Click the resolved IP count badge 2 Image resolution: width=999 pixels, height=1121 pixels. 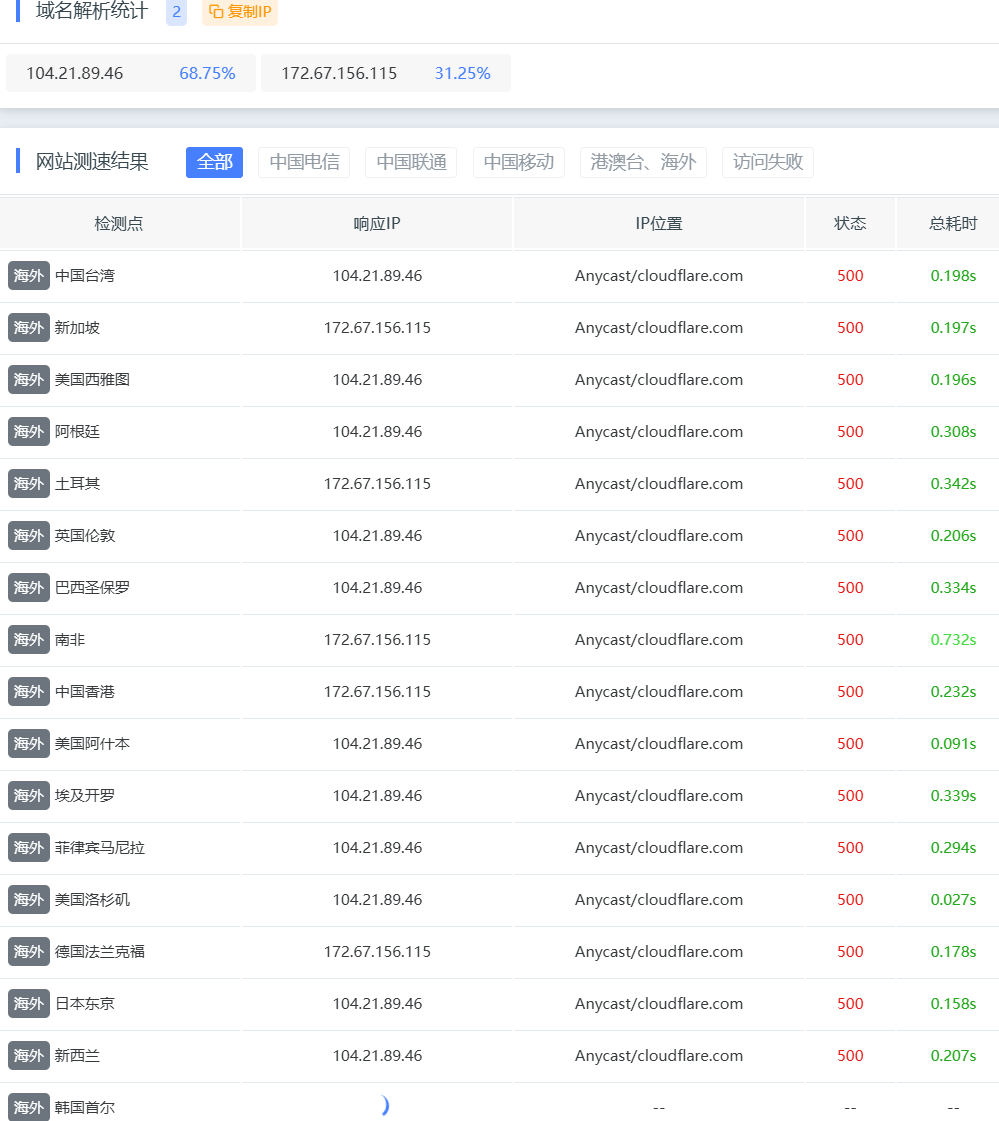pyautogui.click(x=176, y=12)
